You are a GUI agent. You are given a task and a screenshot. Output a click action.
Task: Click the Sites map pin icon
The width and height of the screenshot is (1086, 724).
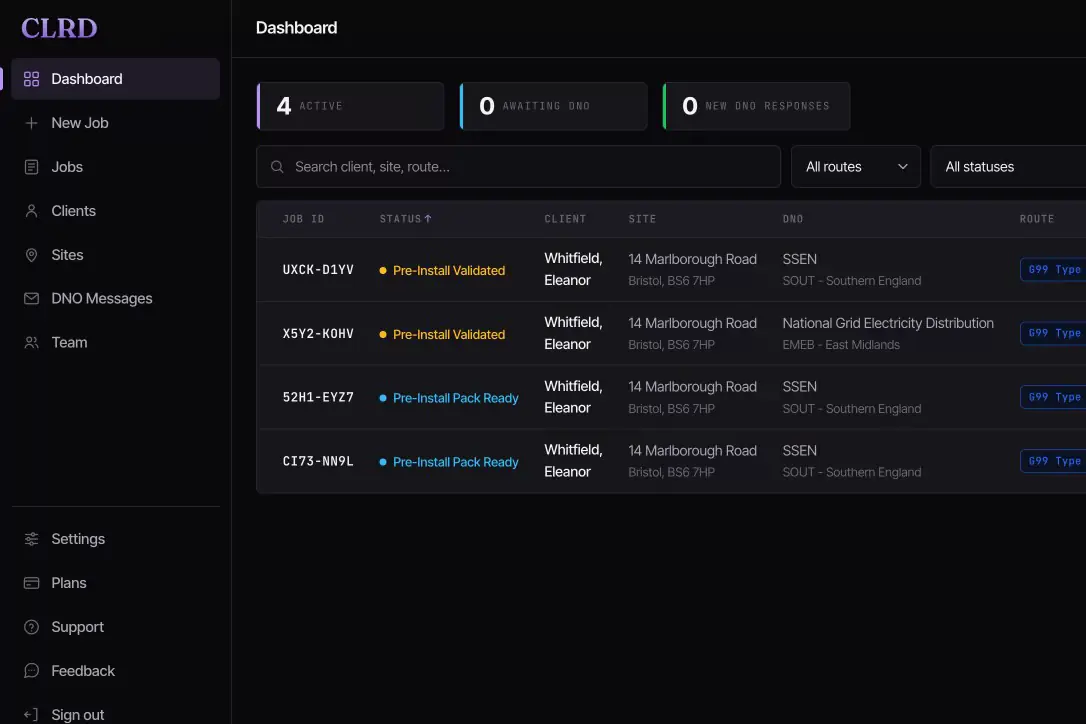pos(31,255)
